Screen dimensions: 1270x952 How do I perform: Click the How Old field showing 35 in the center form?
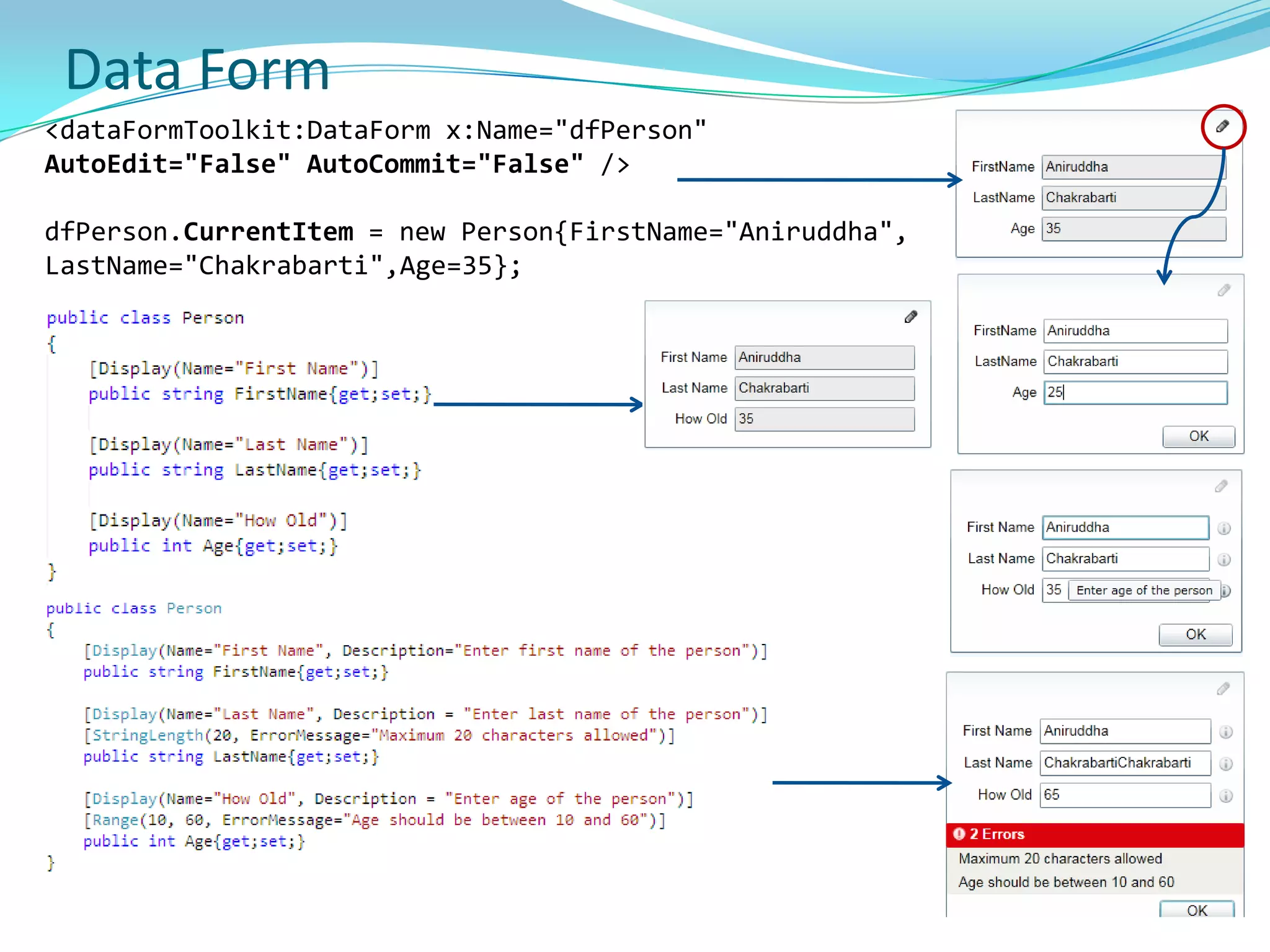pyautogui.click(x=824, y=419)
